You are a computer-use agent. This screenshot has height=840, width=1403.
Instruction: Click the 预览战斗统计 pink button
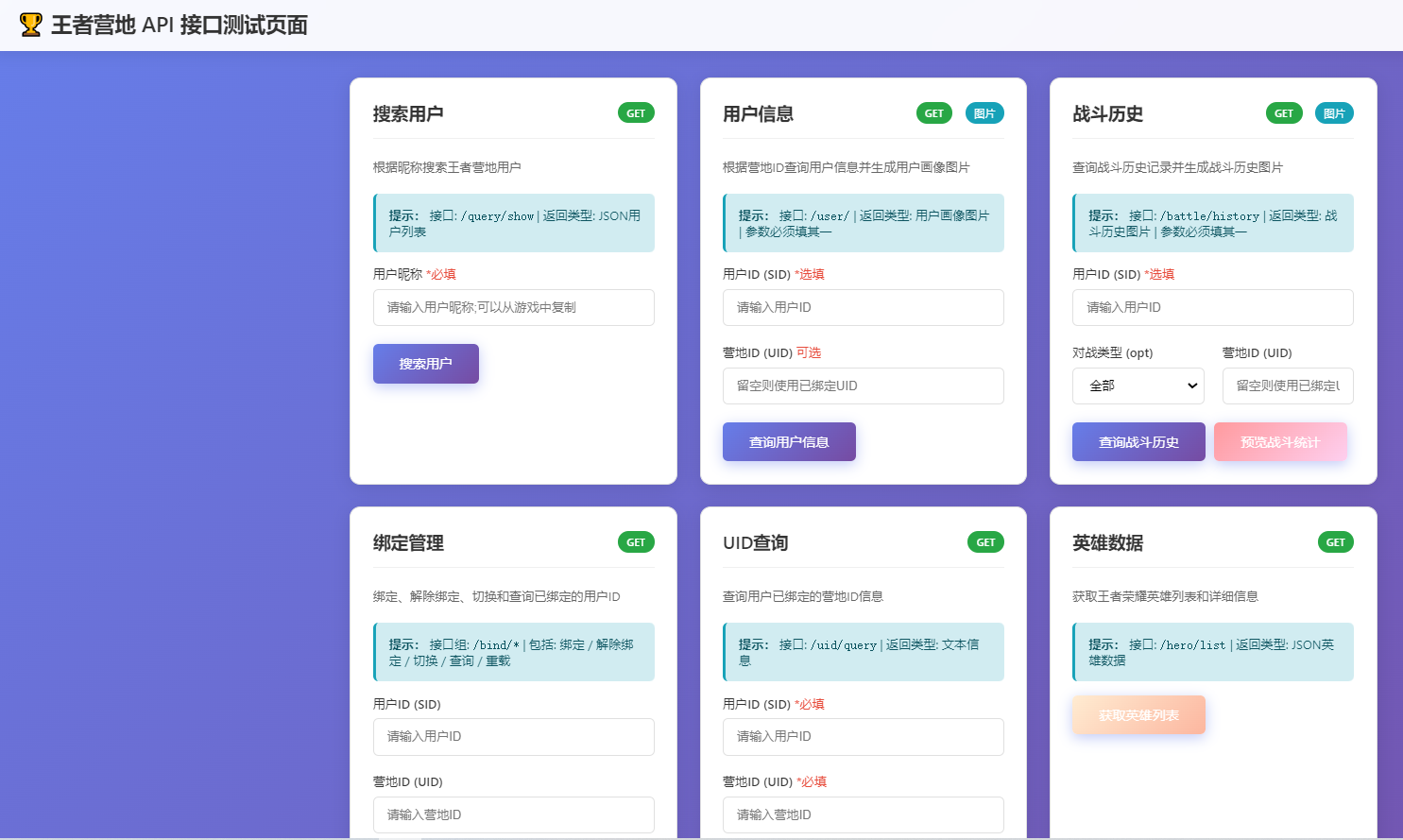pos(1279,442)
